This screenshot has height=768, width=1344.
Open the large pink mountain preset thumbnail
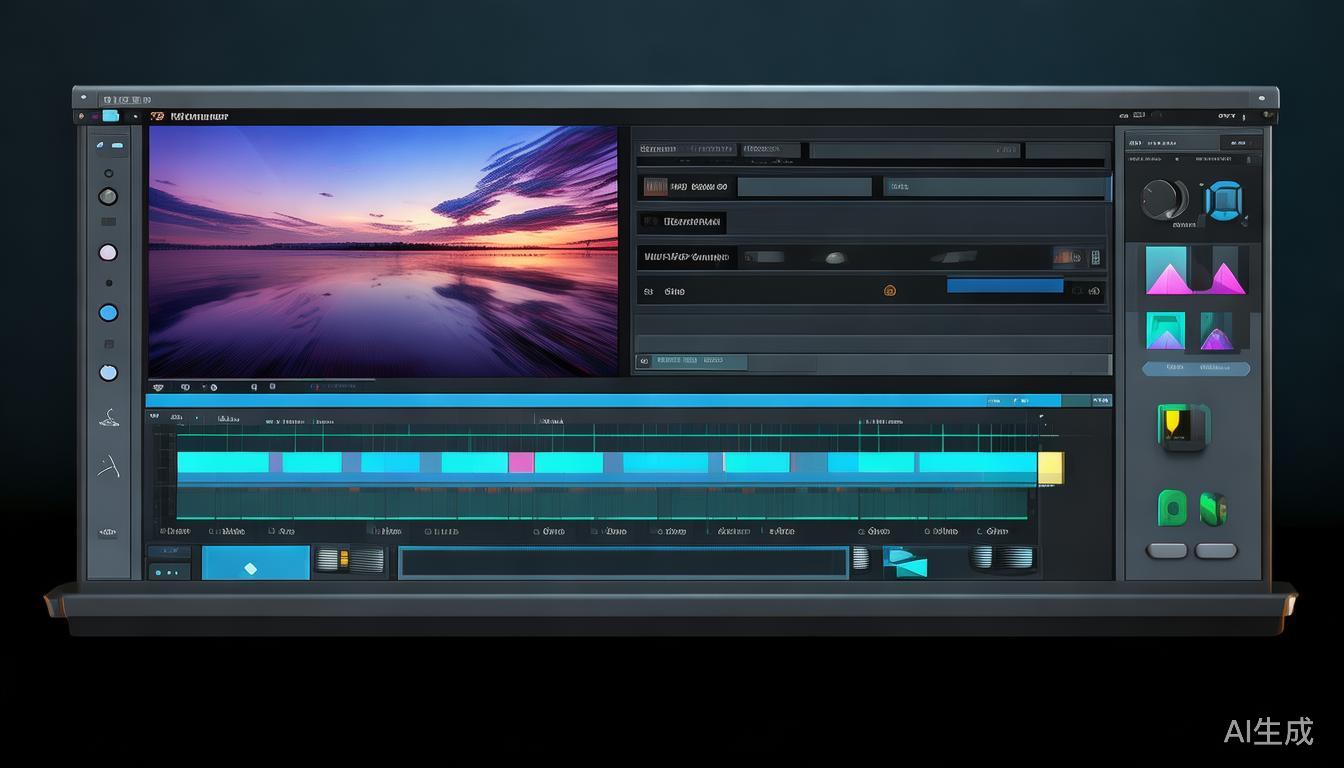[1196, 270]
